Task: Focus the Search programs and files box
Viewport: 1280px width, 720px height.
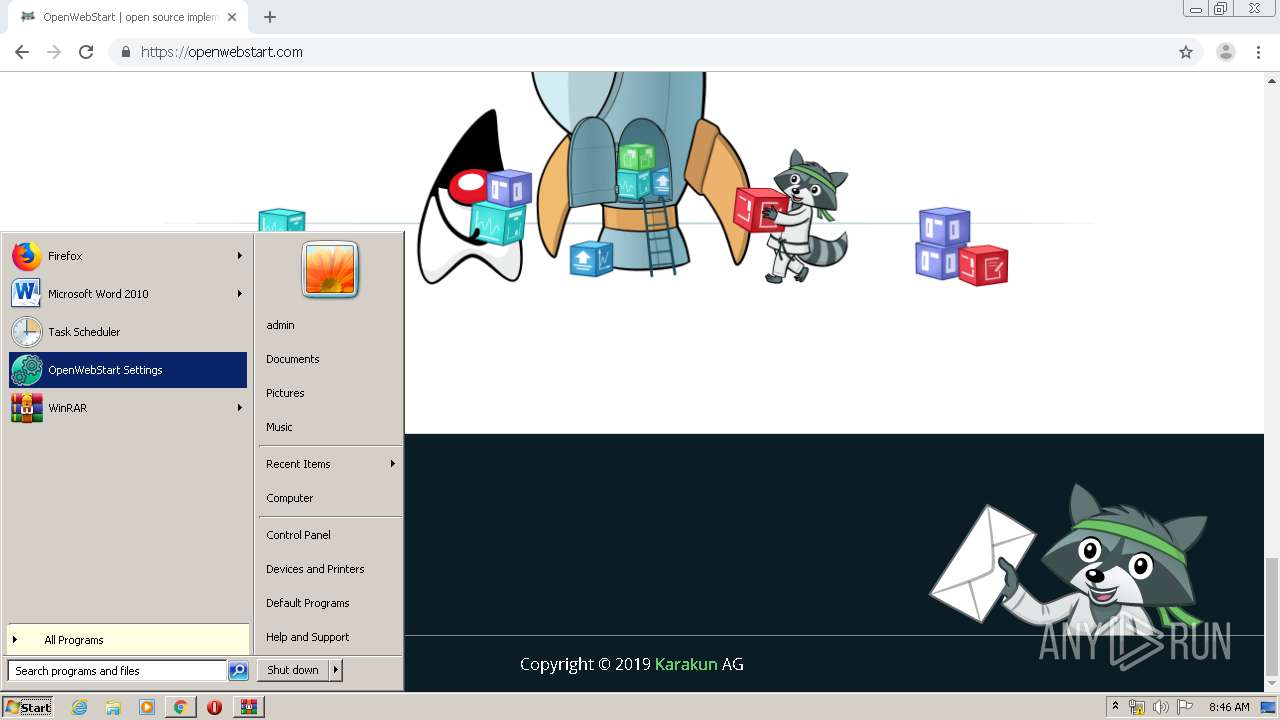Action: pyautogui.click(x=117, y=671)
